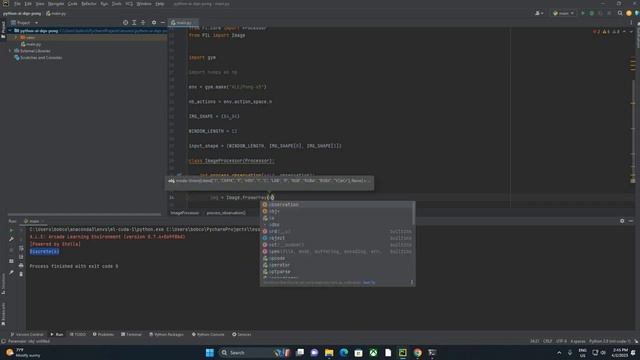Screen dimensions: 640x360
Task: Select 'object' completion suggestion
Action: [x=337, y=238]
